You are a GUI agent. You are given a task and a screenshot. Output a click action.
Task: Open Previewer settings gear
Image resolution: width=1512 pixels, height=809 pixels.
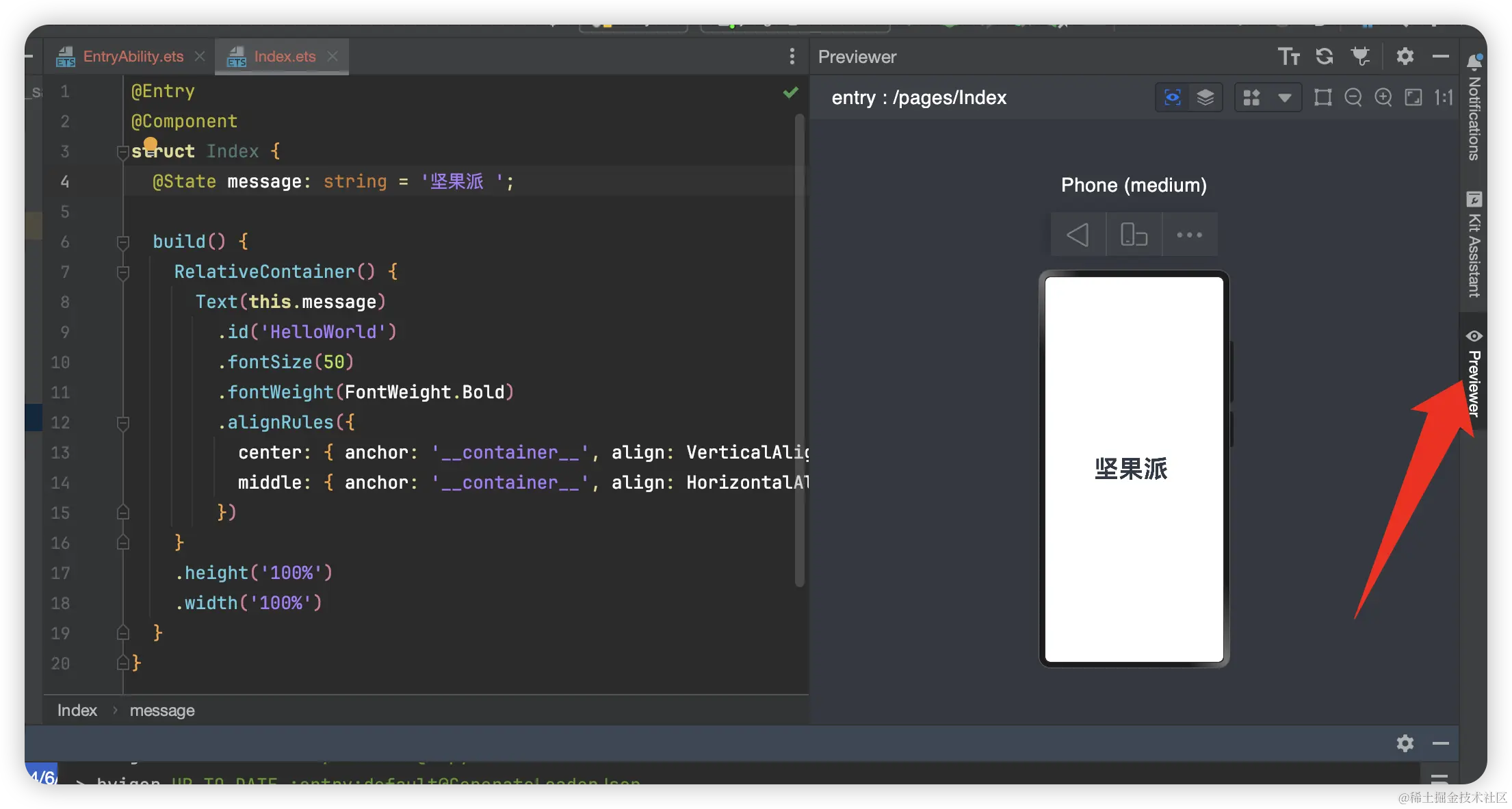click(x=1405, y=57)
